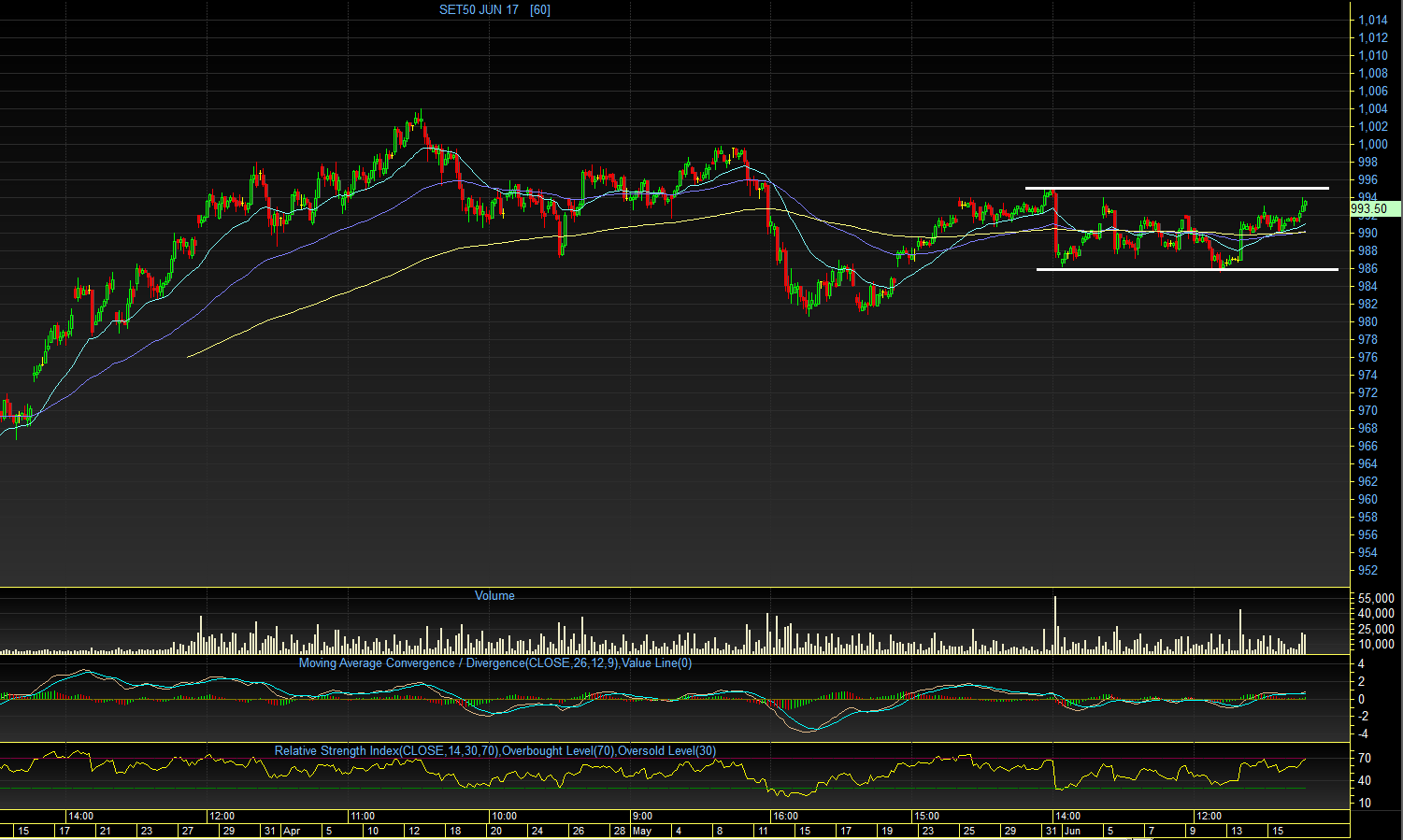Click the 10,000 volume axis label
1403x840 pixels.
click(x=1377, y=645)
